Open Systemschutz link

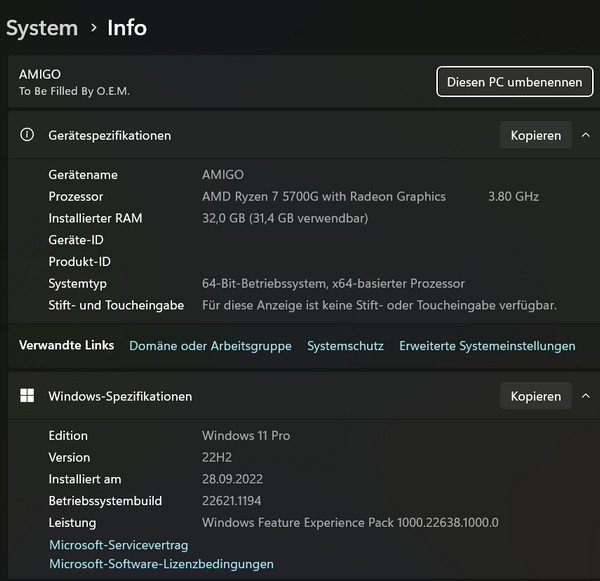click(x=346, y=346)
